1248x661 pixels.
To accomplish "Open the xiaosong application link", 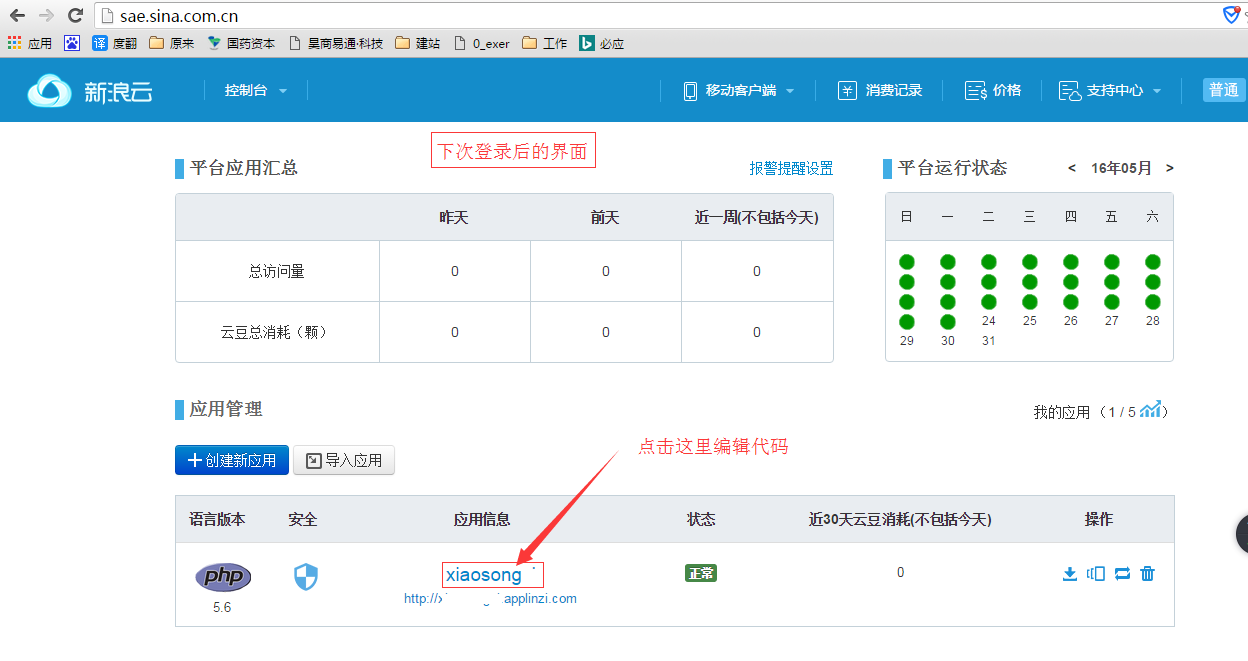I will (484, 575).
